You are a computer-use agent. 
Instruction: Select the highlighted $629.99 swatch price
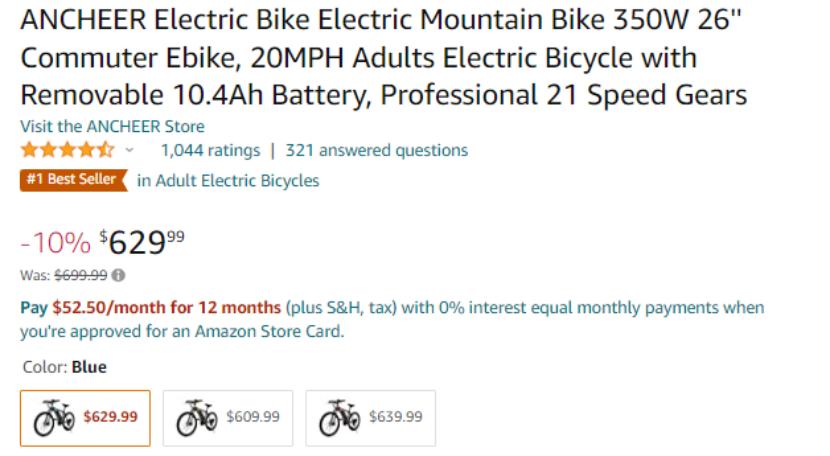click(x=110, y=417)
